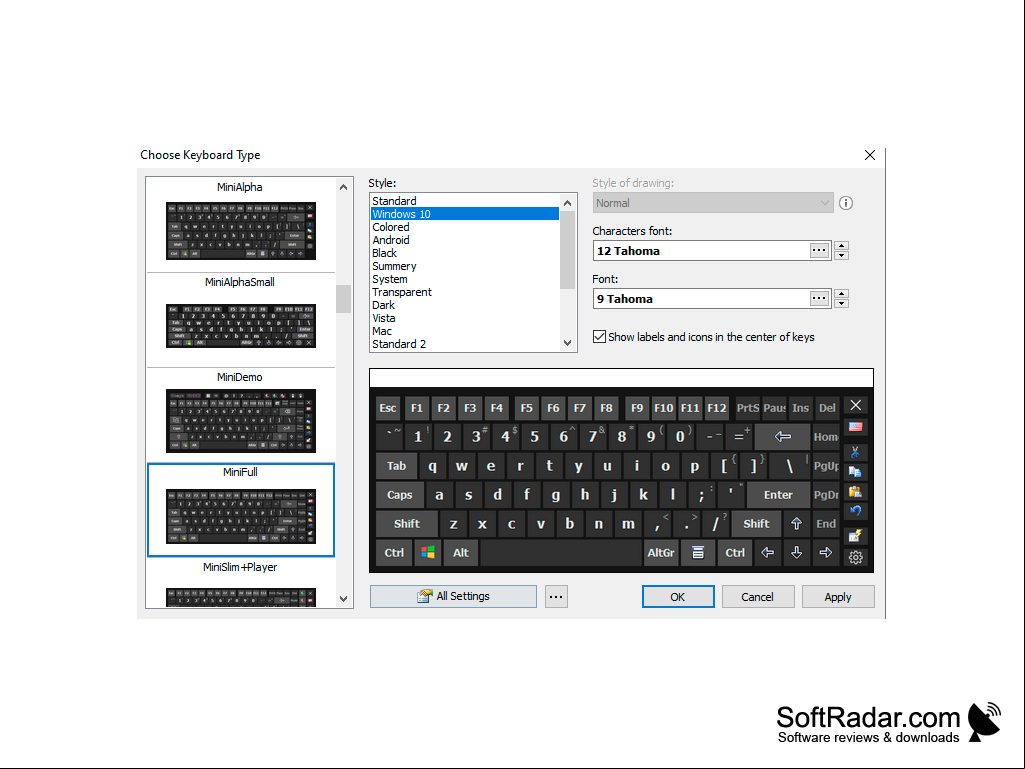Click the info icon next to Normal dropdown
Viewport: 1025px width, 769px height.
(x=846, y=203)
